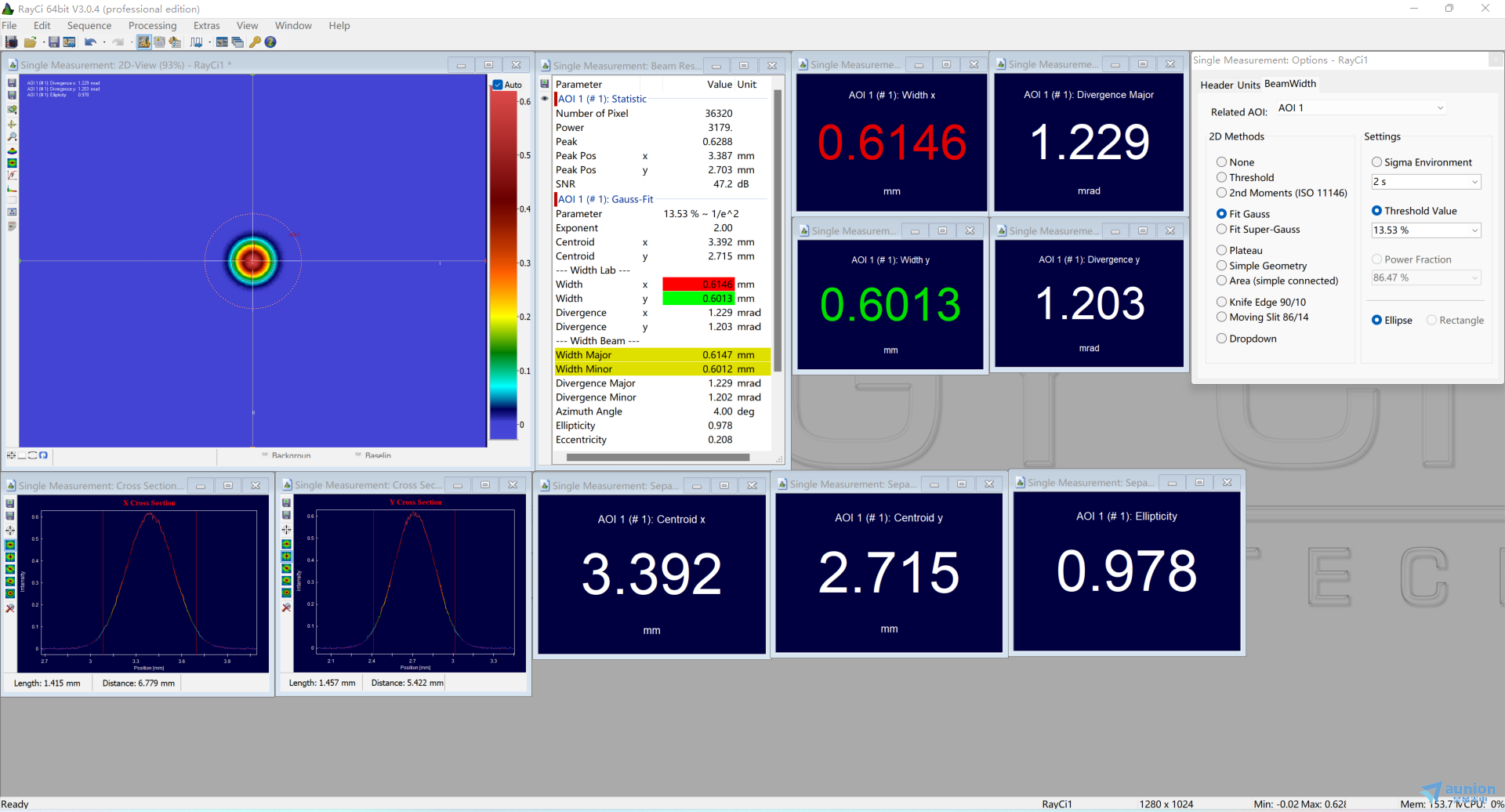Select the Ellipse shape option
The image size is (1505, 812).
click(x=1376, y=320)
